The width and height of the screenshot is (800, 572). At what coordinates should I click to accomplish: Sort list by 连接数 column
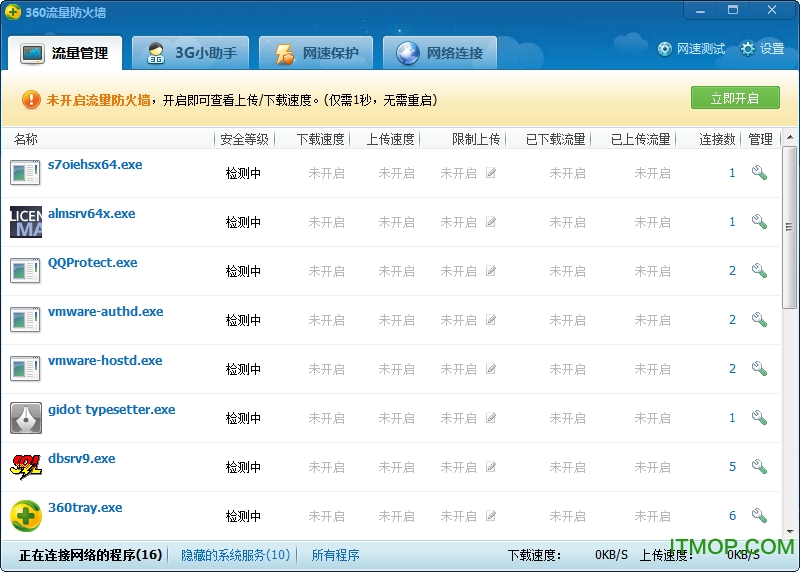[717, 139]
